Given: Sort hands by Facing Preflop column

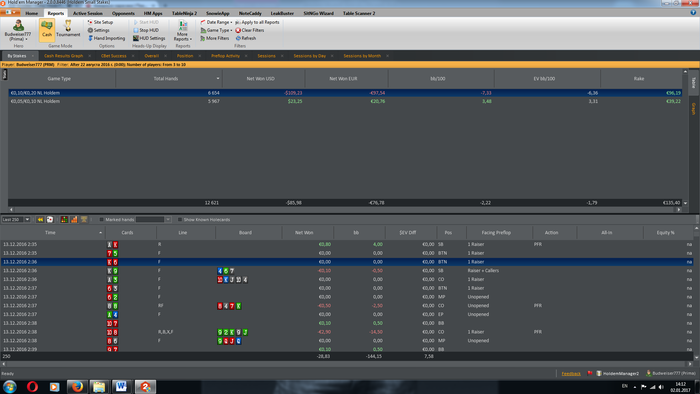Looking at the screenshot, I should point(496,232).
